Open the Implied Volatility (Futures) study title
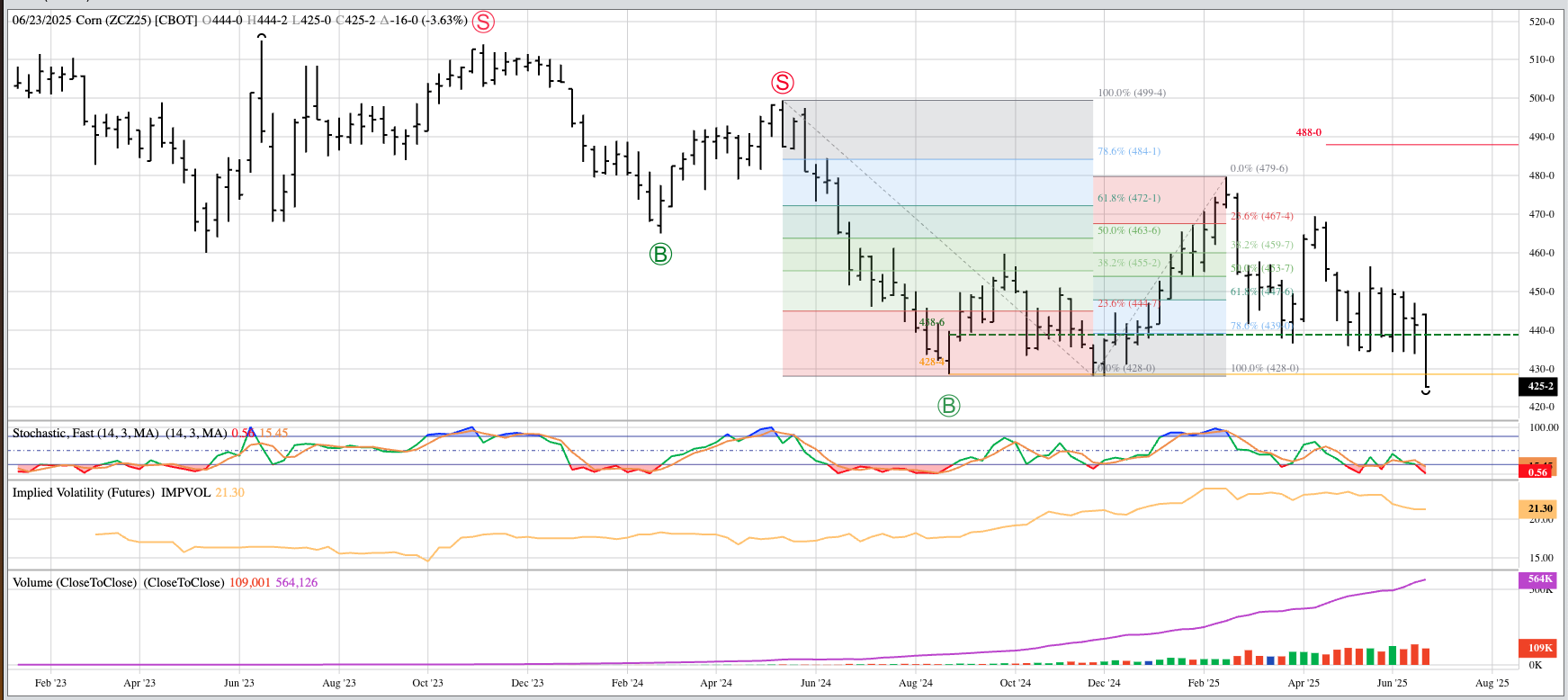1568x700 pixels. 112,492
